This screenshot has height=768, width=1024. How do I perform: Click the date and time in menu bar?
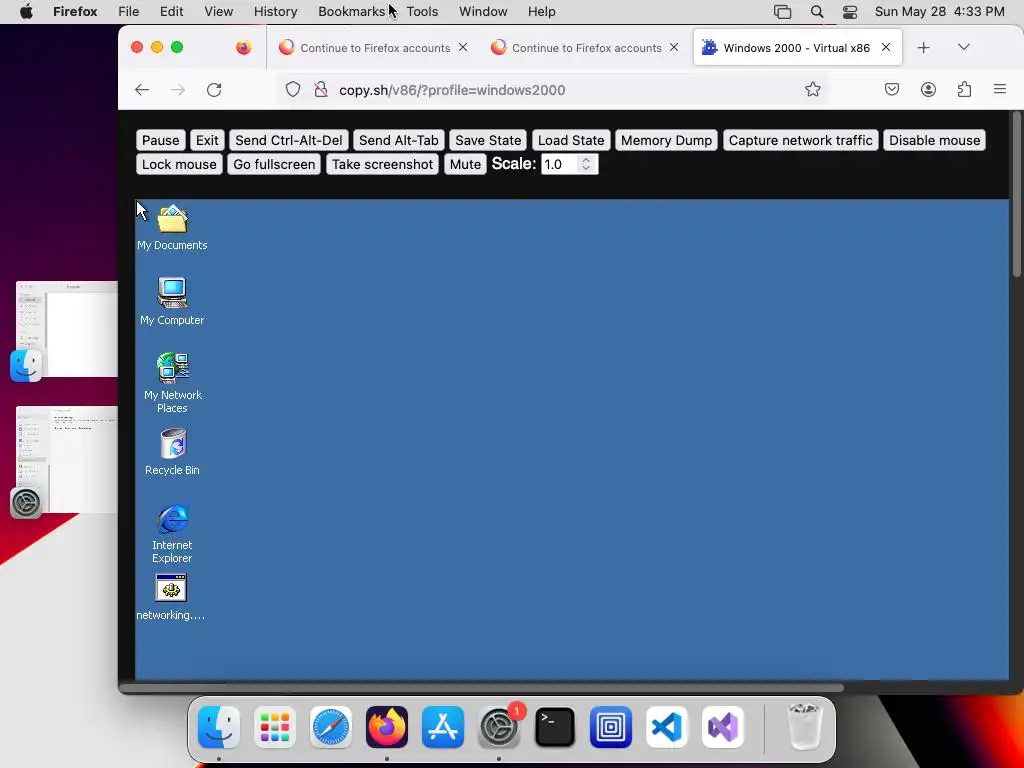click(x=939, y=12)
